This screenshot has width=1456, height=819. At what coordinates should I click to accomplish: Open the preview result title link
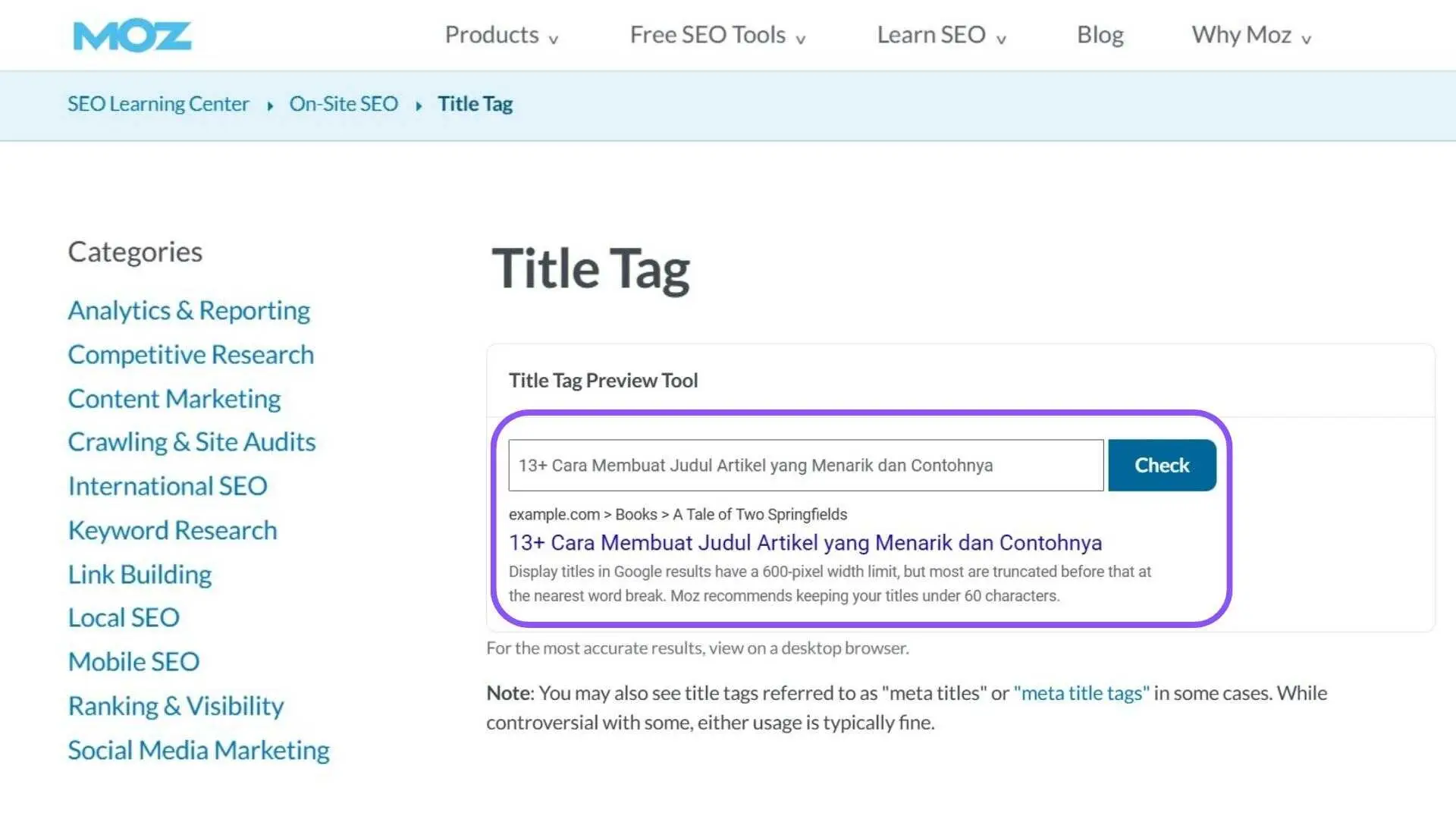[x=805, y=543]
